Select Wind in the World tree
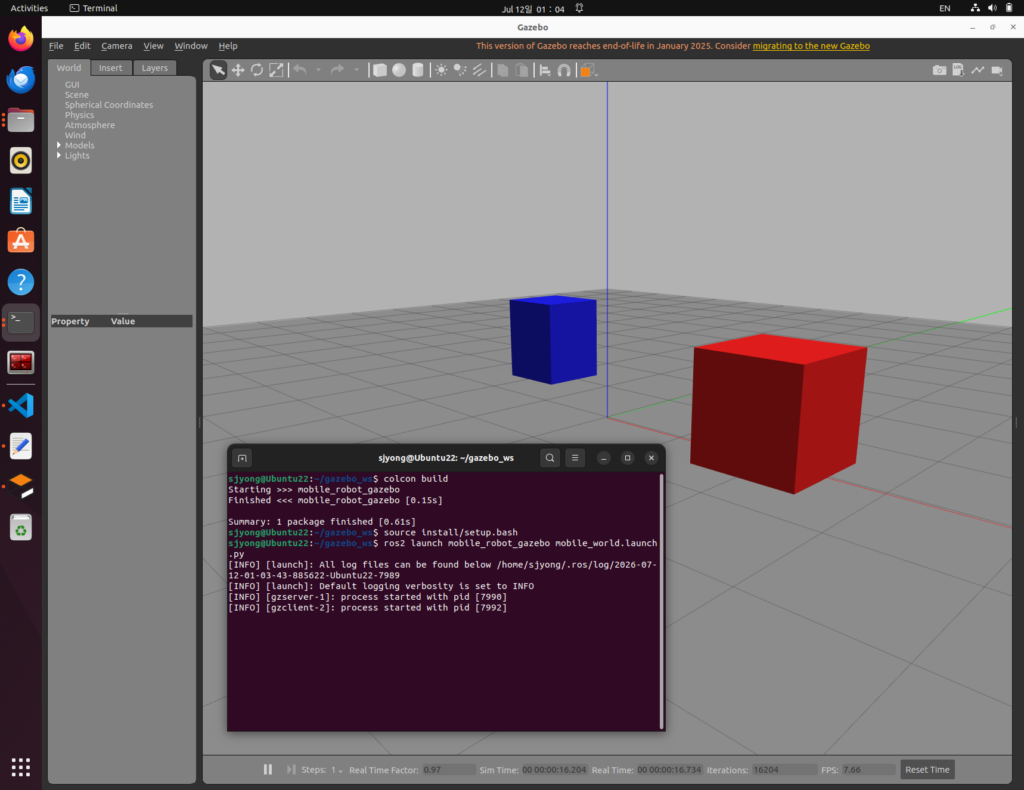 point(75,135)
